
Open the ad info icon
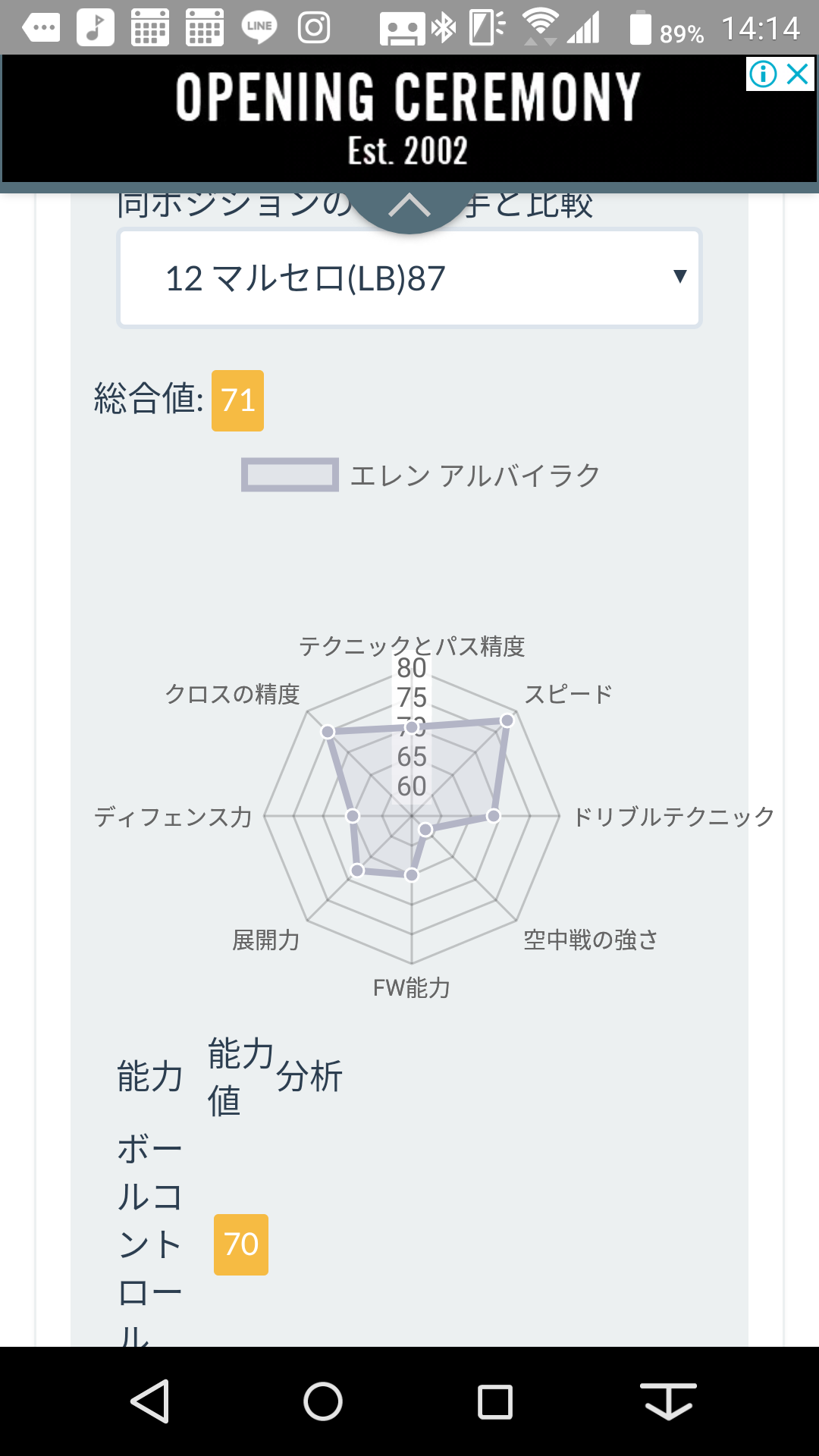(x=763, y=74)
